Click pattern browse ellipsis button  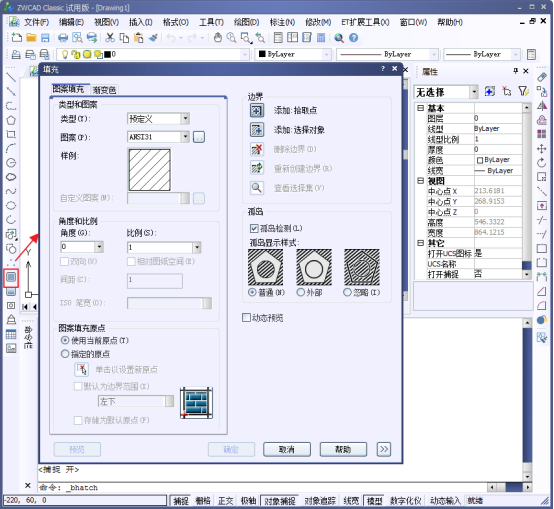[x=199, y=137]
